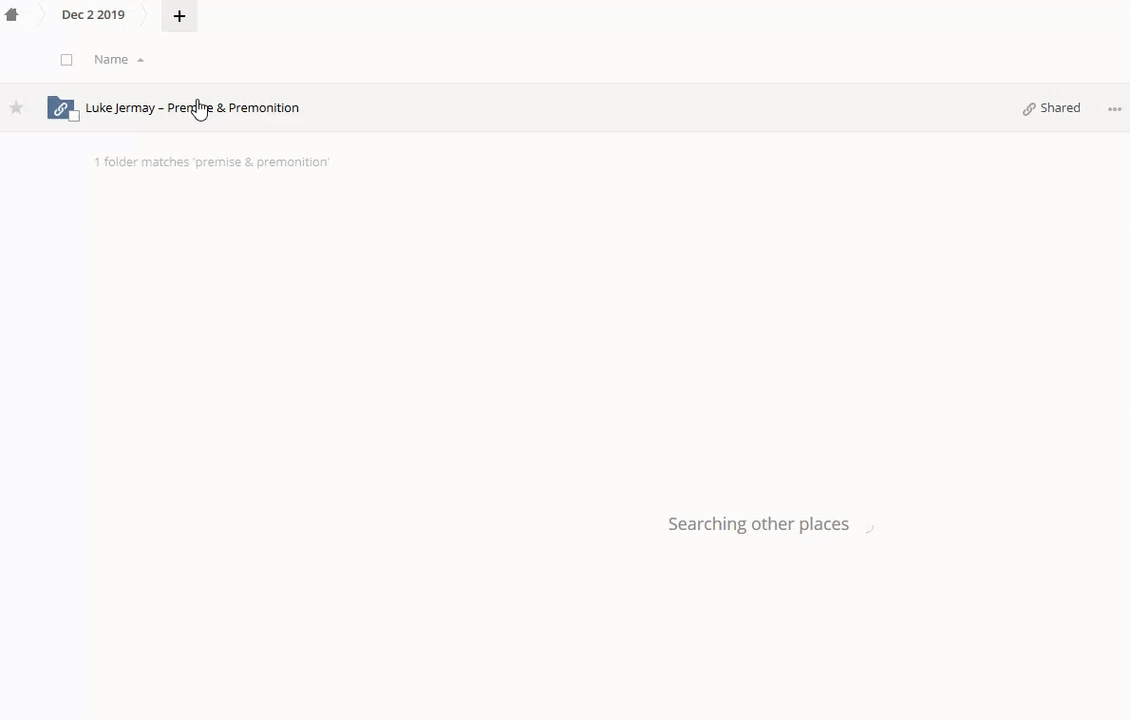Click the shared folder icon with link symbol
Viewport: 1130px width, 720px height.
tap(59, 107)
